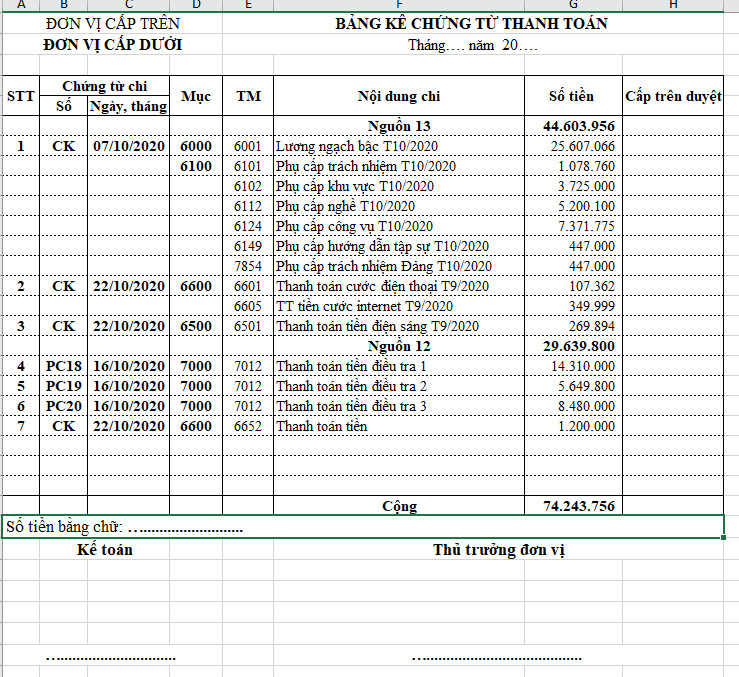Screen dimensions: 739x677
Task: Select TM code 6652 cell
Action: tap(248, 426)
